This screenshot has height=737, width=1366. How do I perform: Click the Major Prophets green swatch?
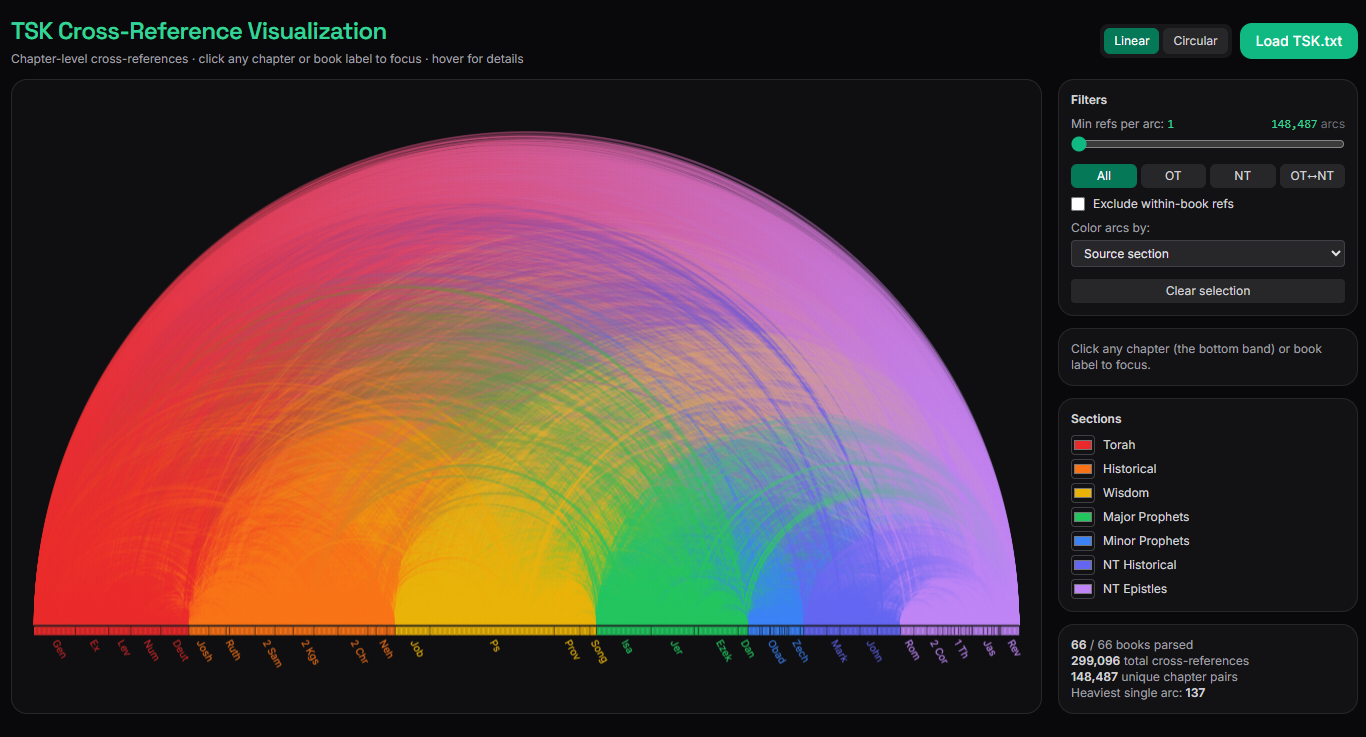pos(1083,517)
